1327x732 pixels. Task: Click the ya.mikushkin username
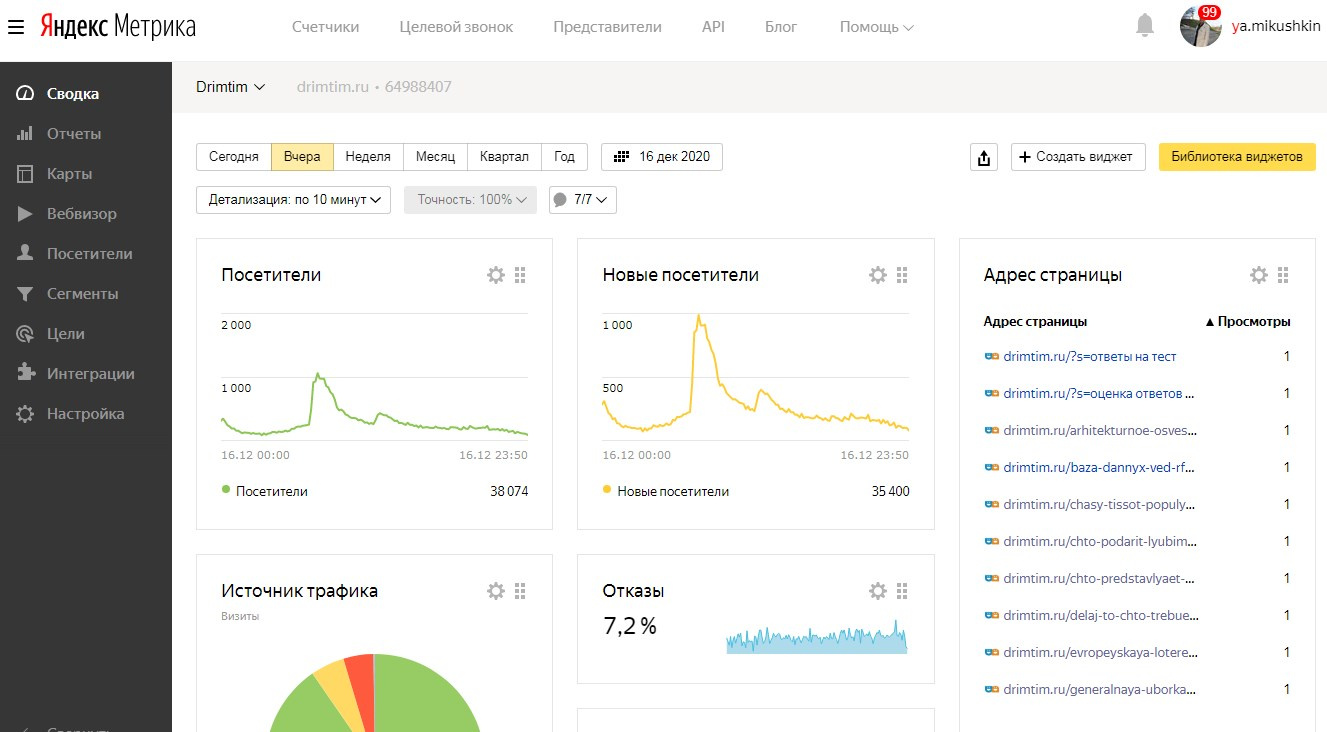1276,27
